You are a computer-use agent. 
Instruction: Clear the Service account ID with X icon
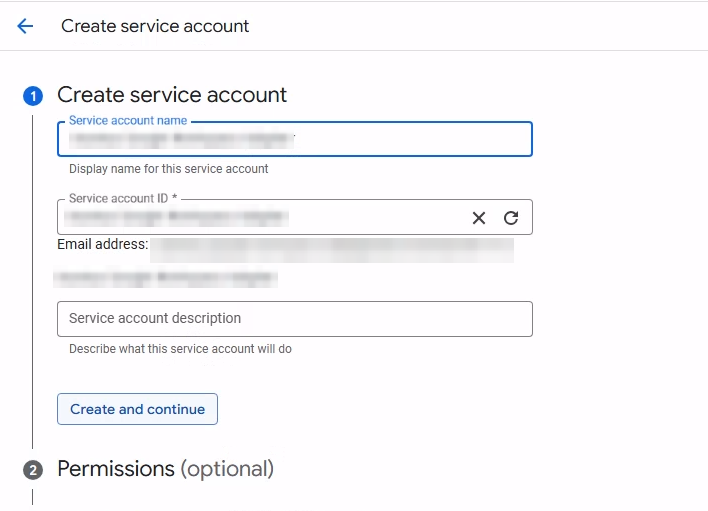point(479,218)
